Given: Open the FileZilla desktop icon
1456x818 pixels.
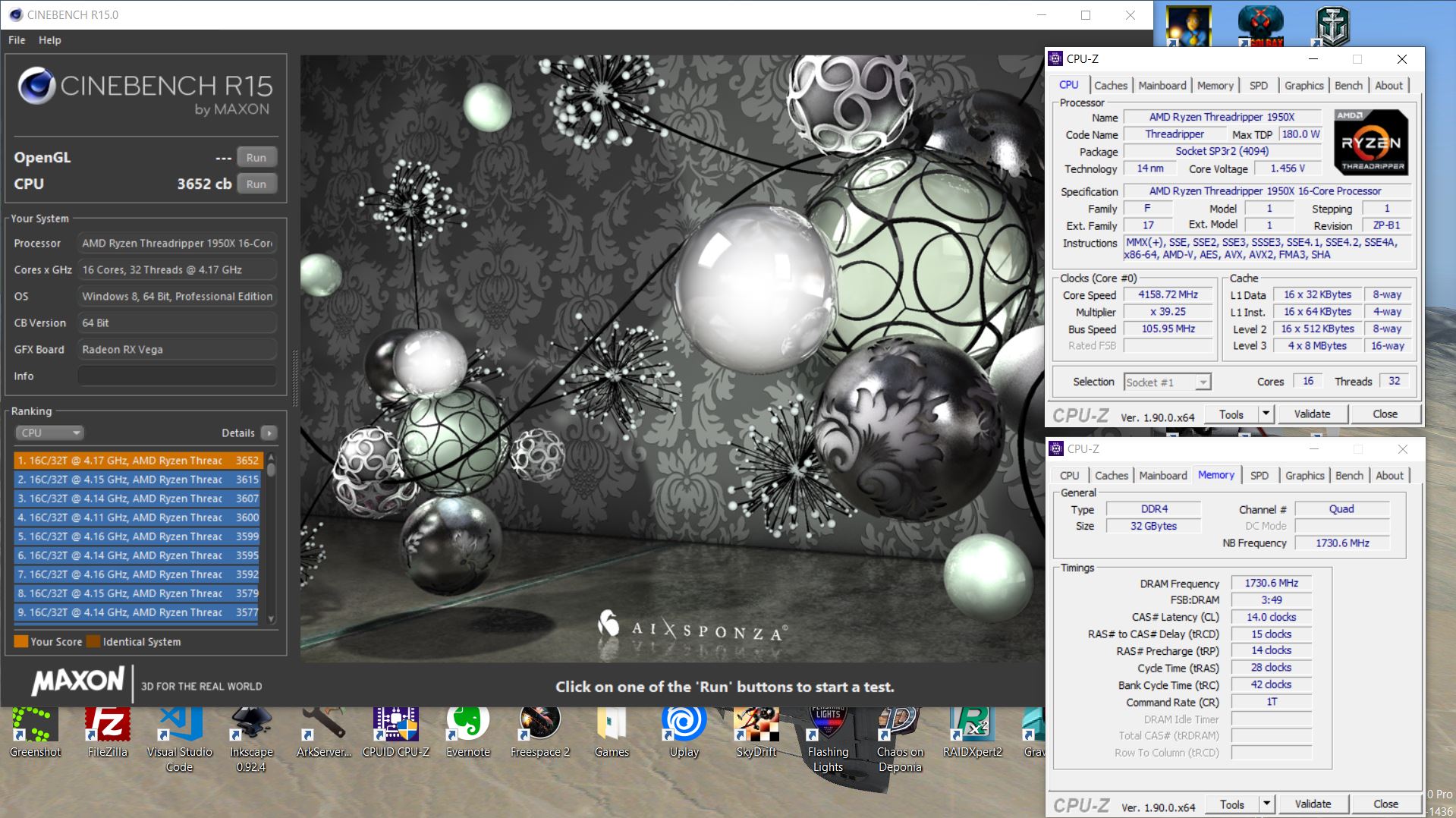Looking at the screenshot, I should [107, 732].
